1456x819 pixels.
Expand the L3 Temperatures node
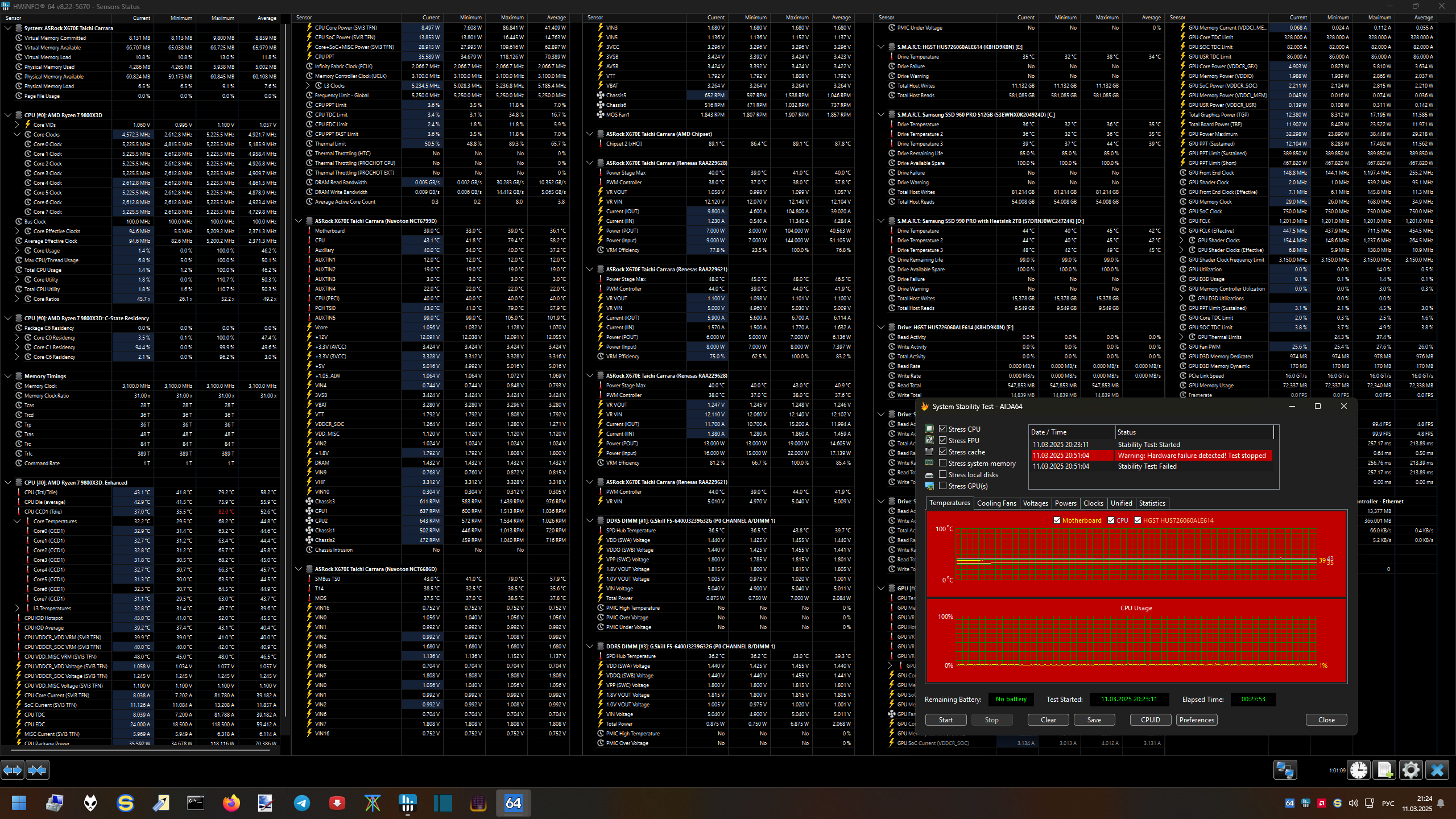pos(17,608)
